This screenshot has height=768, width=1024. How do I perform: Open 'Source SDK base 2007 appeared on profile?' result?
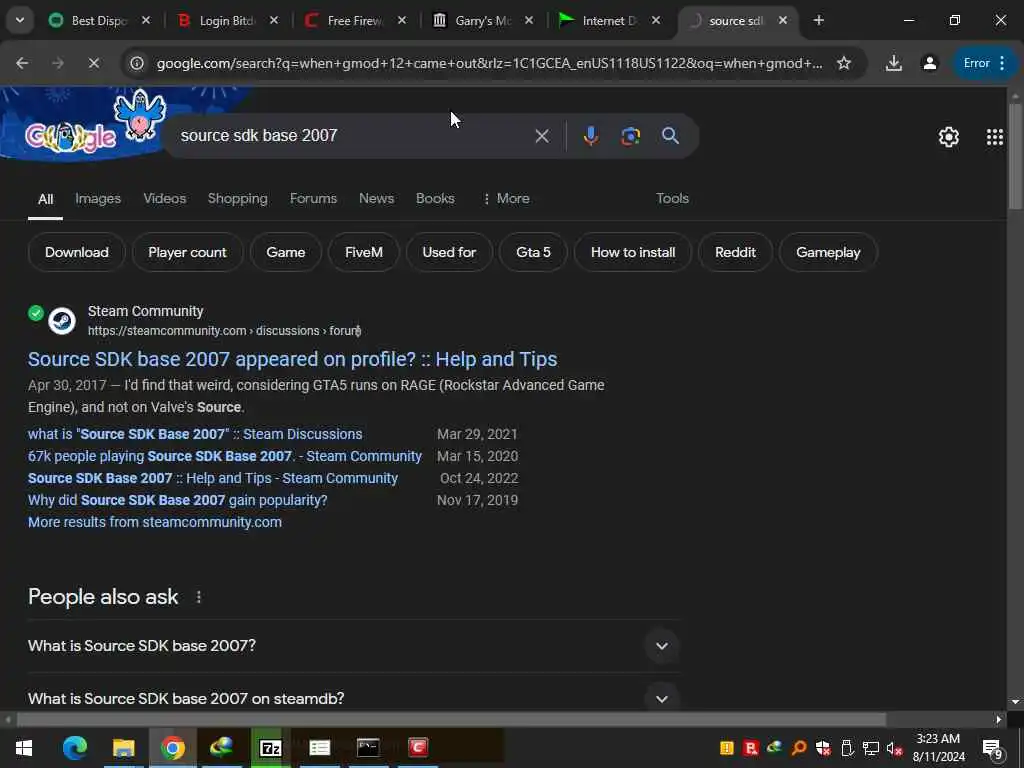tap(293, 359)
